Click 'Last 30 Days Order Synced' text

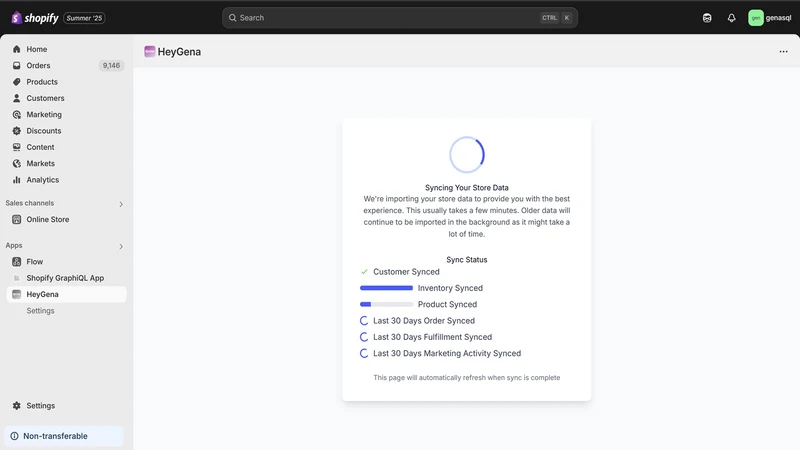click(424, 321)
